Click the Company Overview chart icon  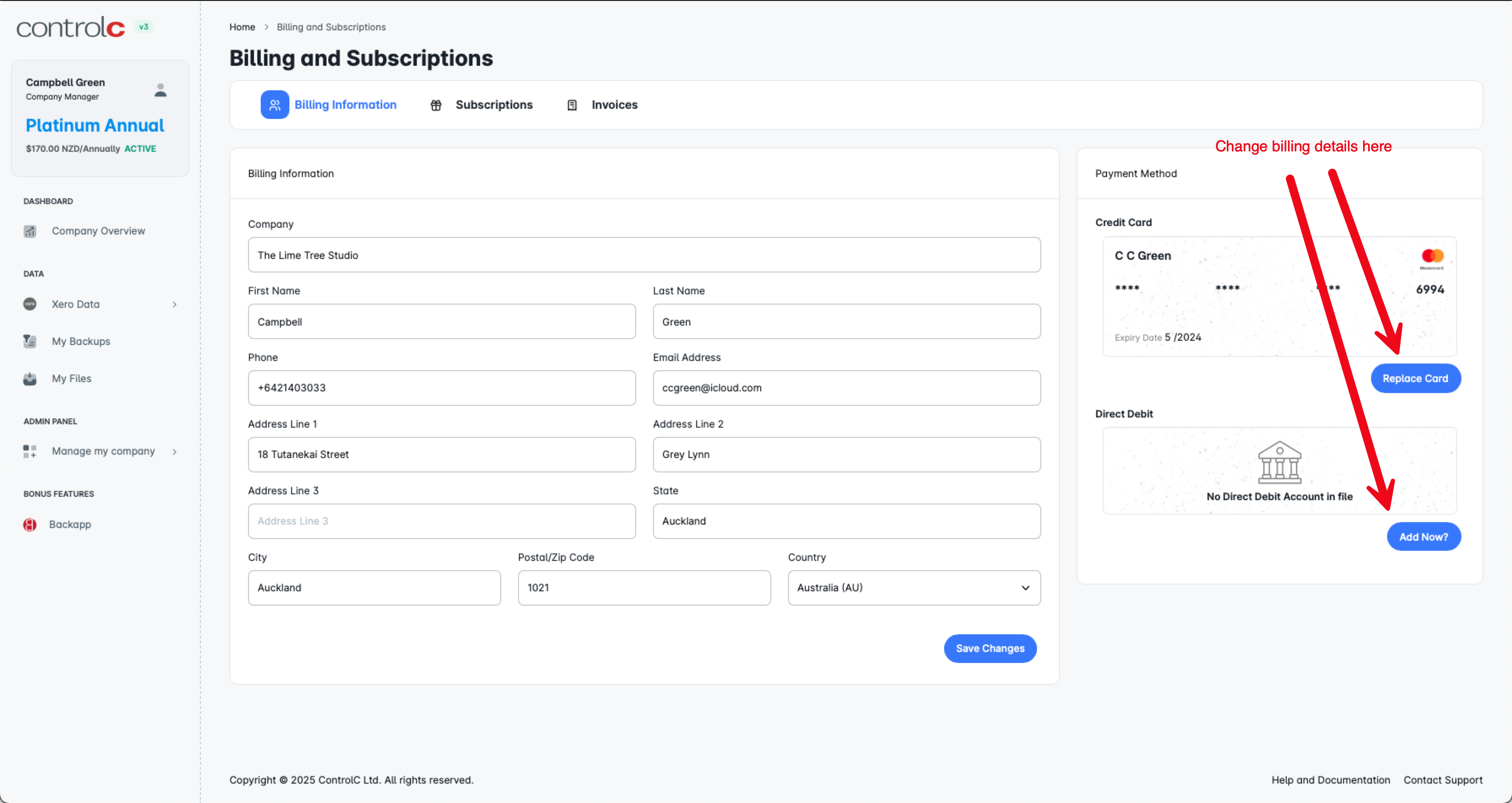[30, 231]
